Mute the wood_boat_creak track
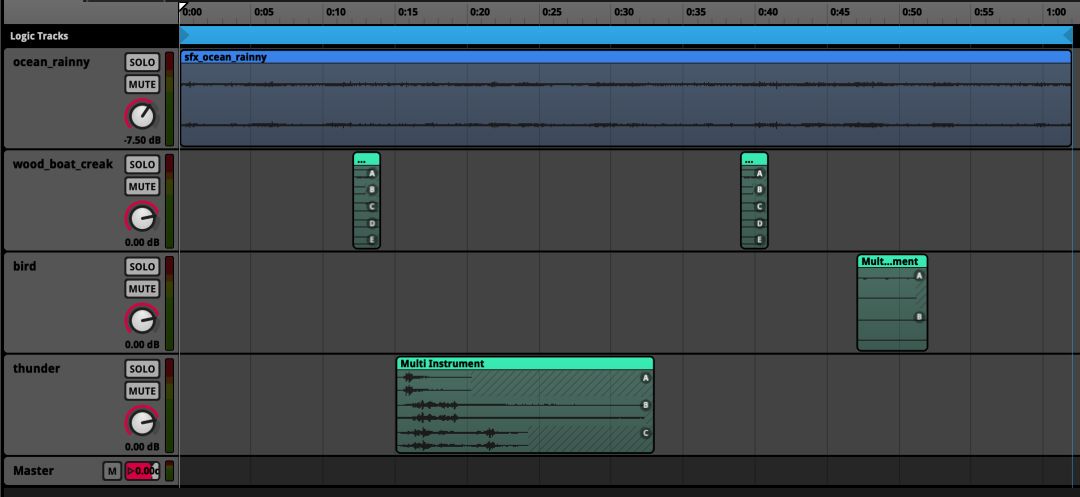Screen dimensions: 1080x497 coord(142,187)
